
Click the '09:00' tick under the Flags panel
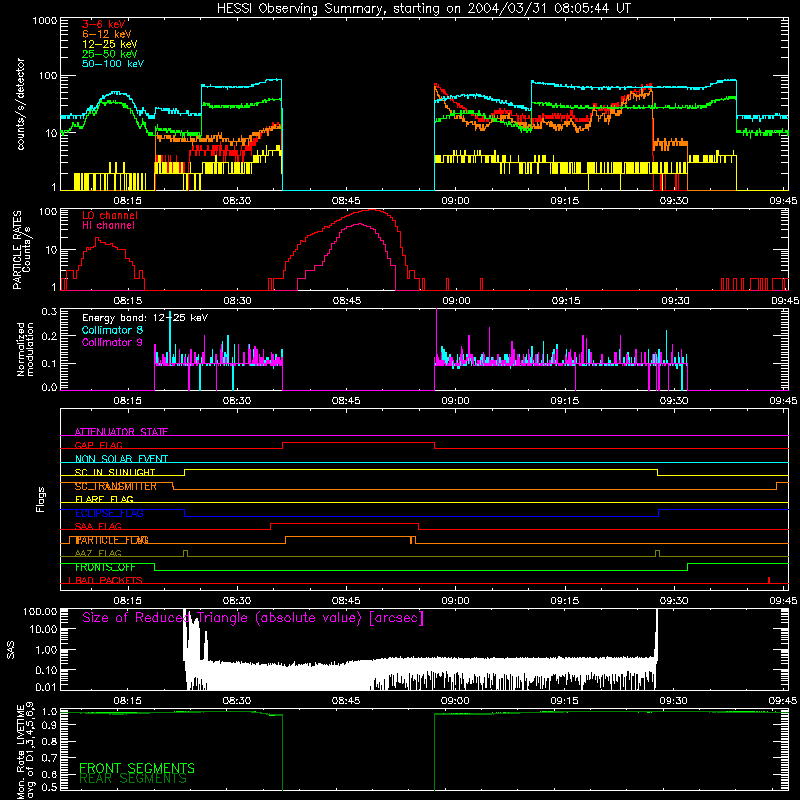click(x=455, y=601)
